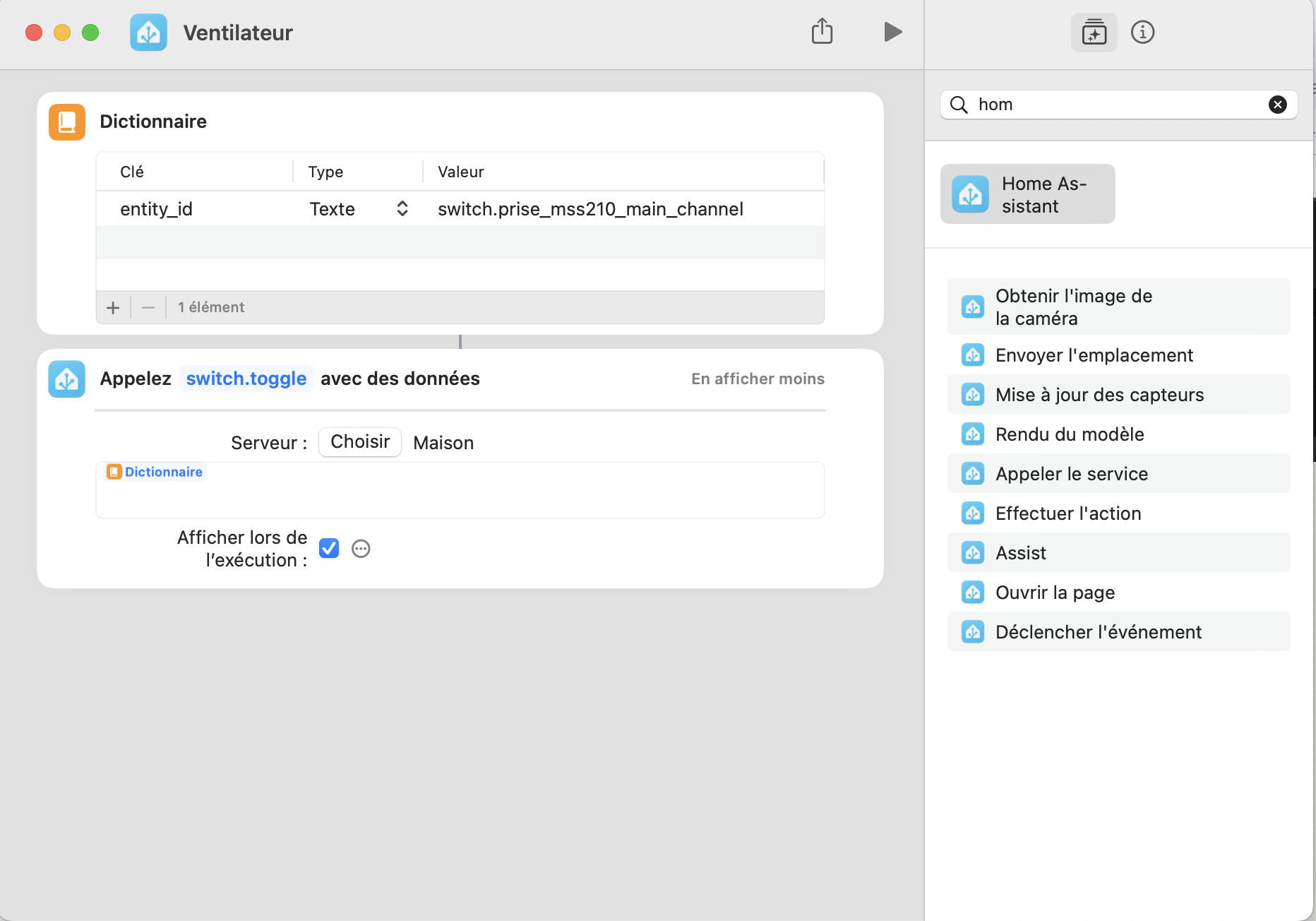Image resolution: width=1316 pixels, height=921 pixels.
Task: Click the Ventilateur shortcut title
Action: (x=238, y=32)
